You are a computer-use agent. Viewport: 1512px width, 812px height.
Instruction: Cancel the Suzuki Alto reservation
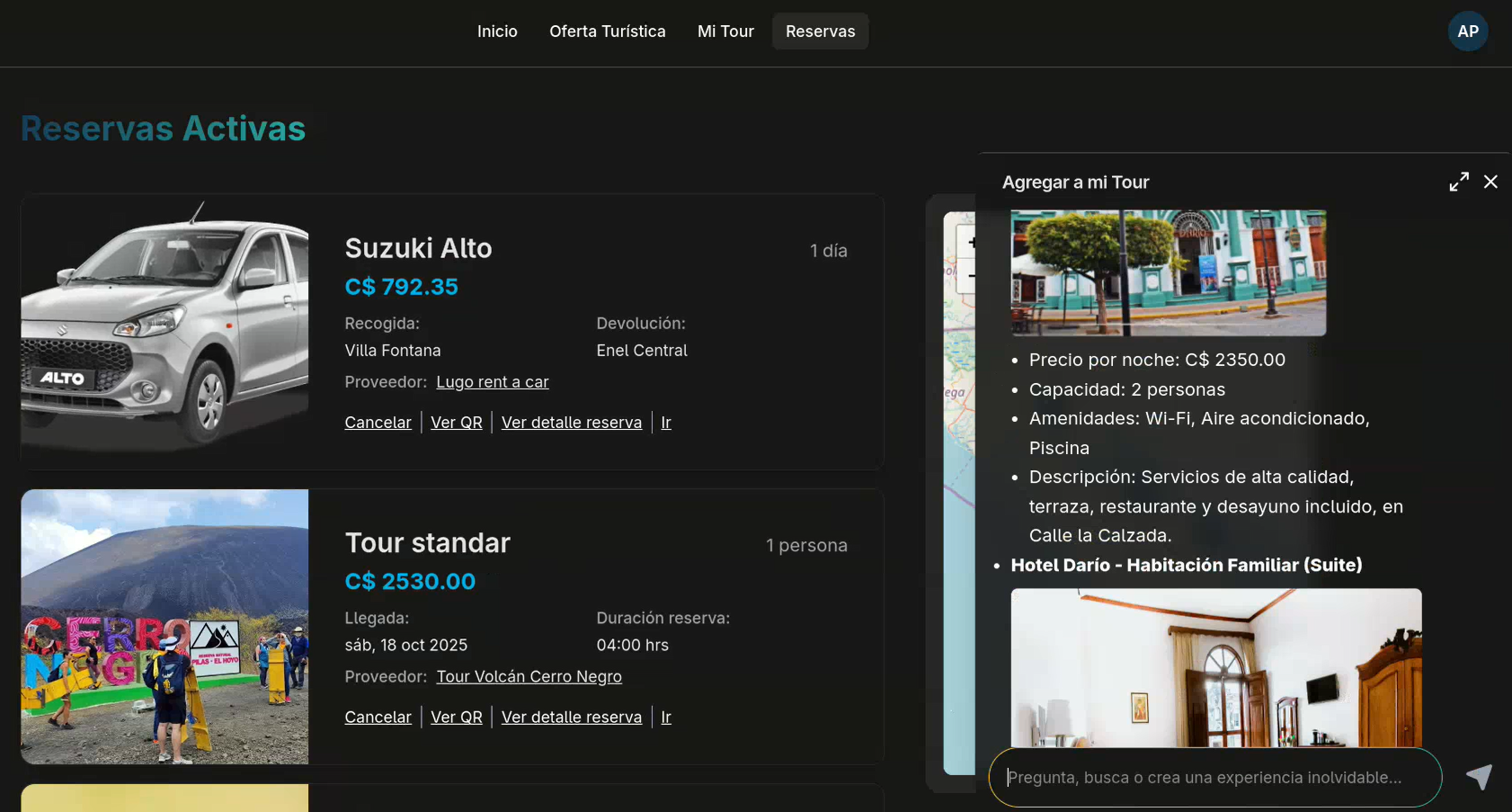pos(378,423)
